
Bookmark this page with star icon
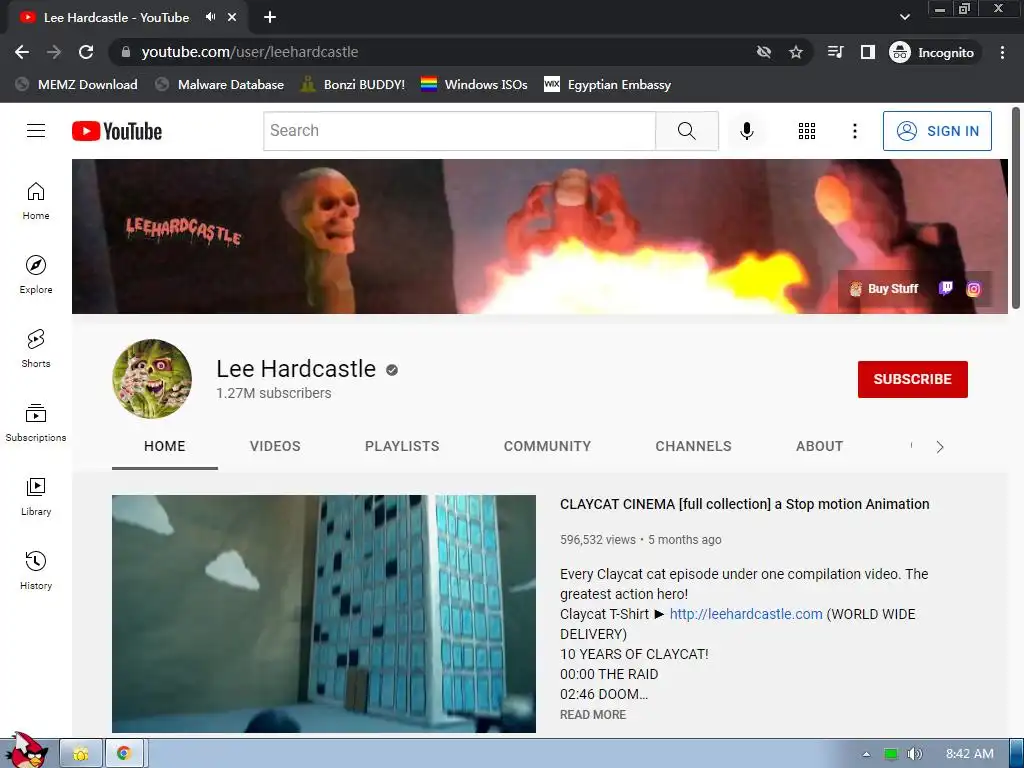[x=795, y=52]
